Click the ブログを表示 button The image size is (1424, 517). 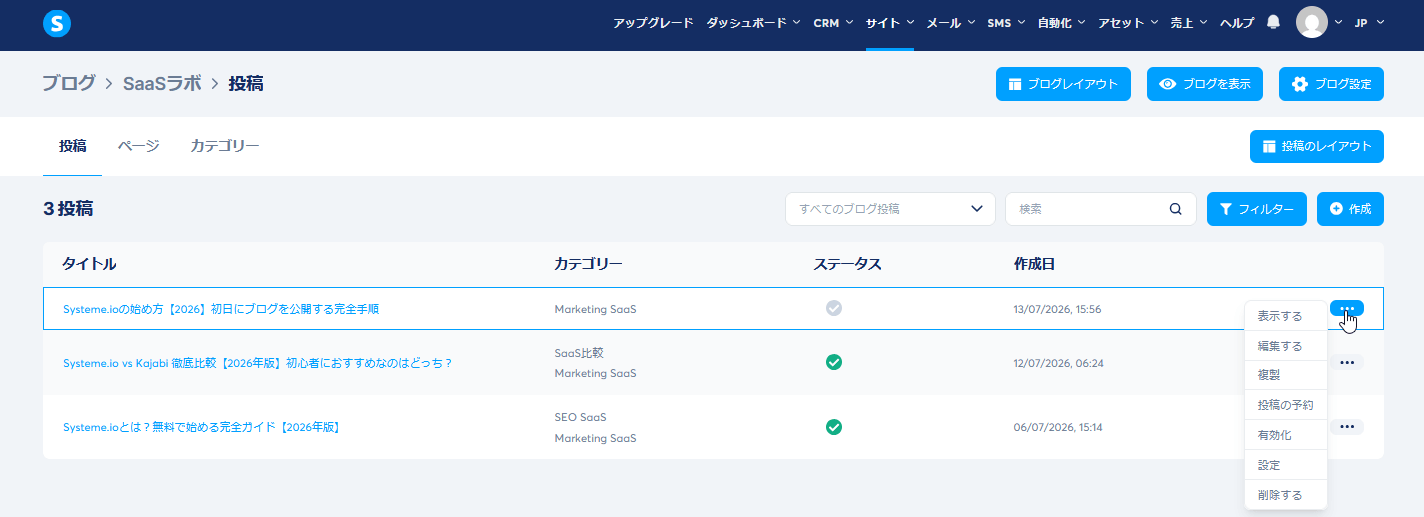1205,84
